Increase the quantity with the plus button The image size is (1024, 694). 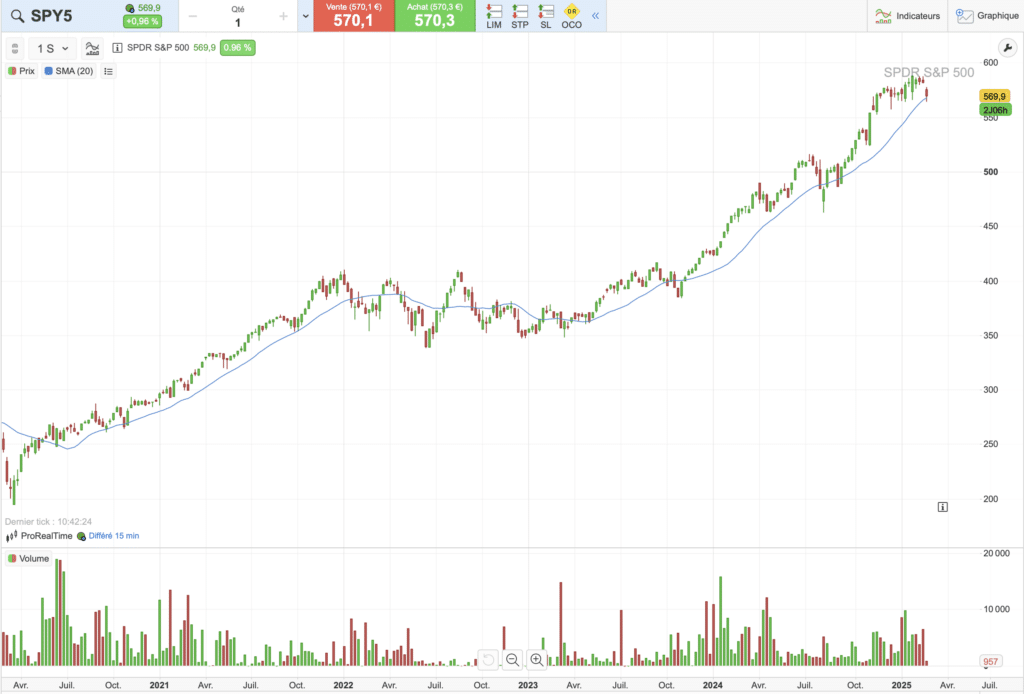tap(283, 16)
